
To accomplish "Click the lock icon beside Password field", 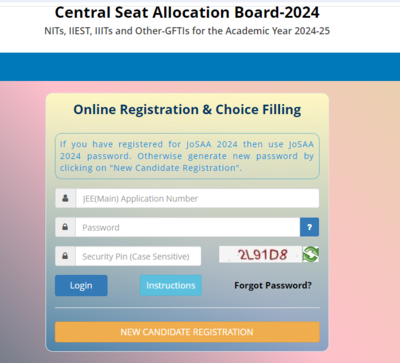I will (65, 227).
